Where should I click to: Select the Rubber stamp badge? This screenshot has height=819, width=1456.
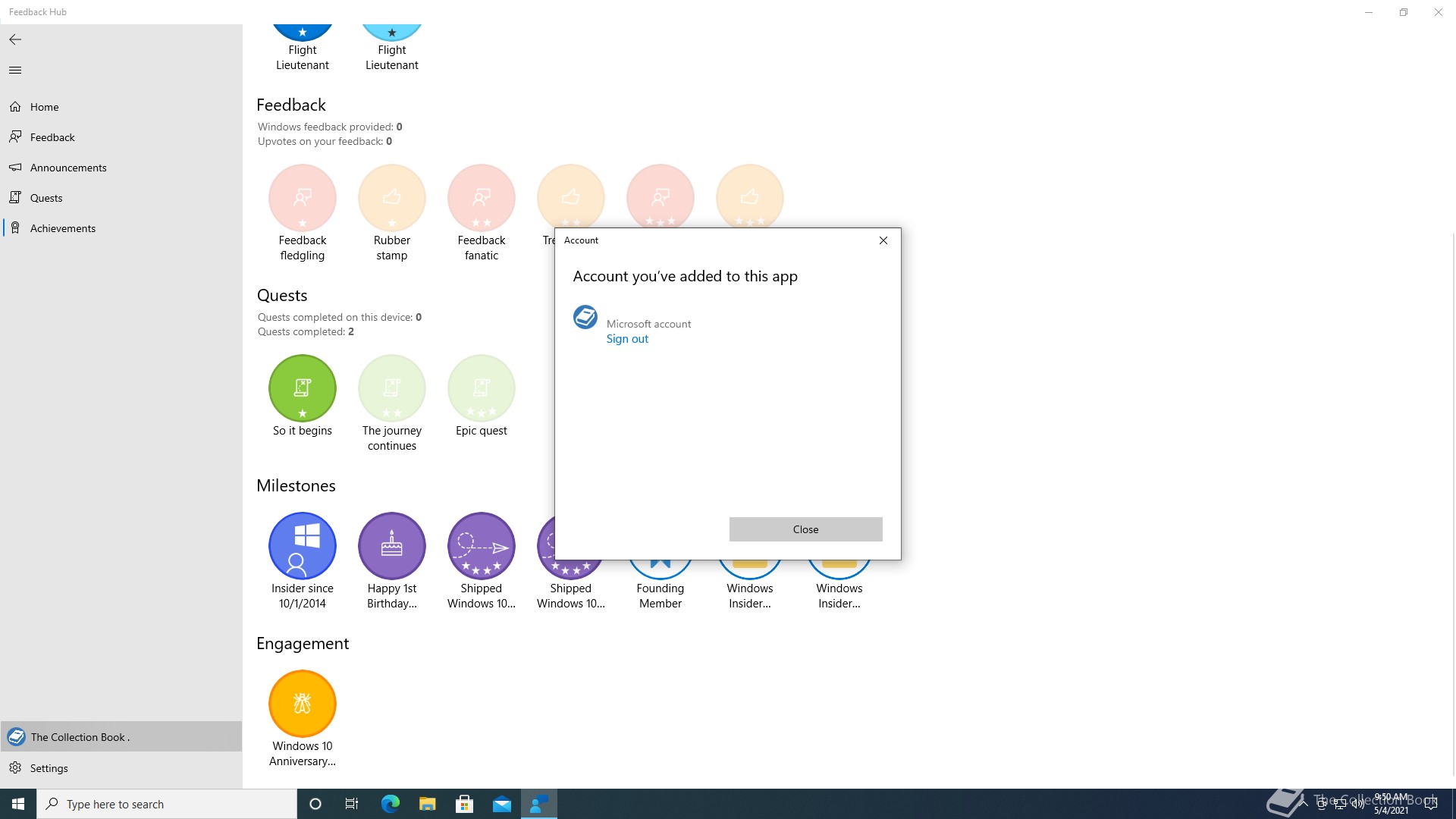click(392, 198)
